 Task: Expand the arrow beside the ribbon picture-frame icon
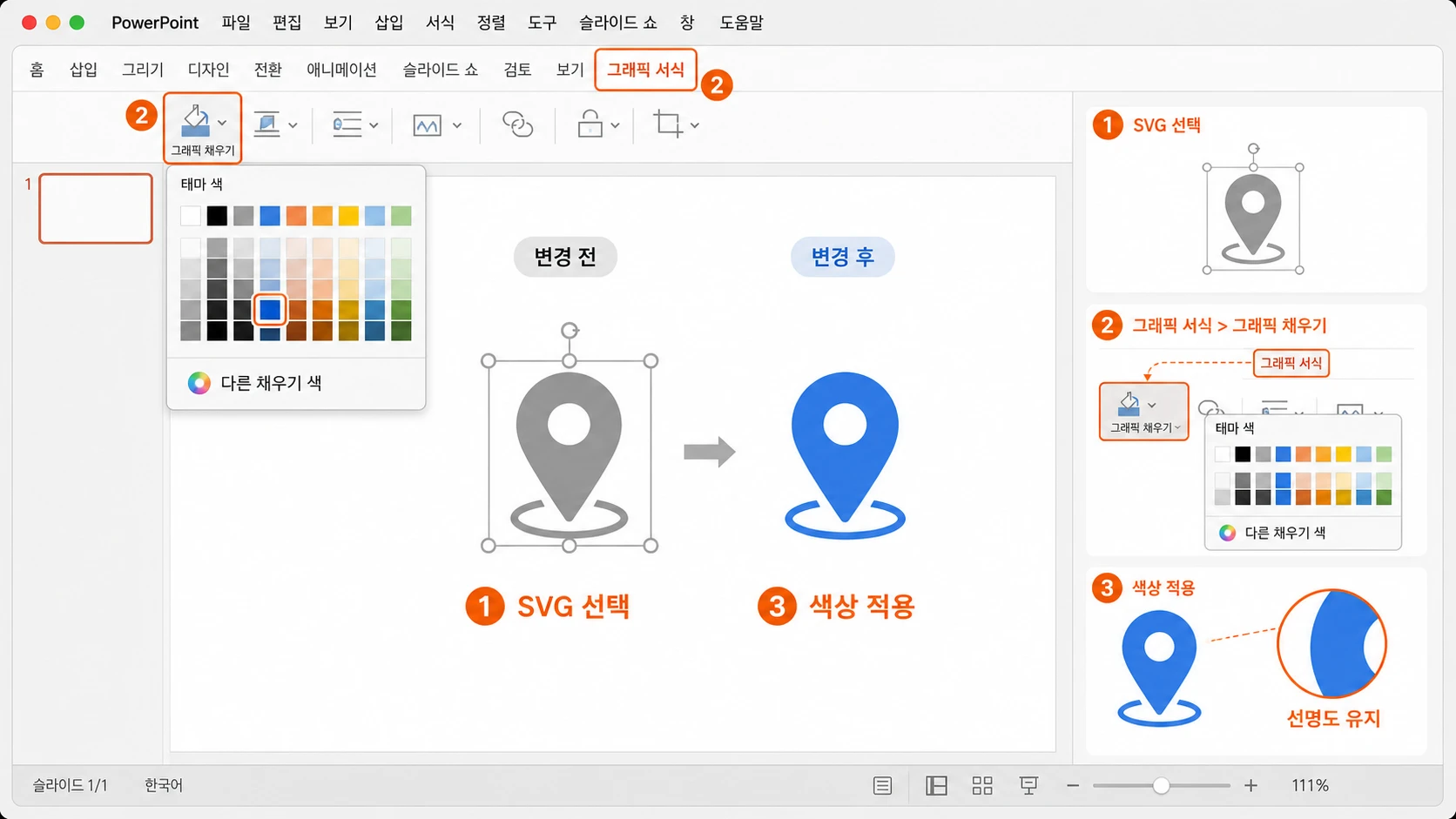(x=457, y=125)
